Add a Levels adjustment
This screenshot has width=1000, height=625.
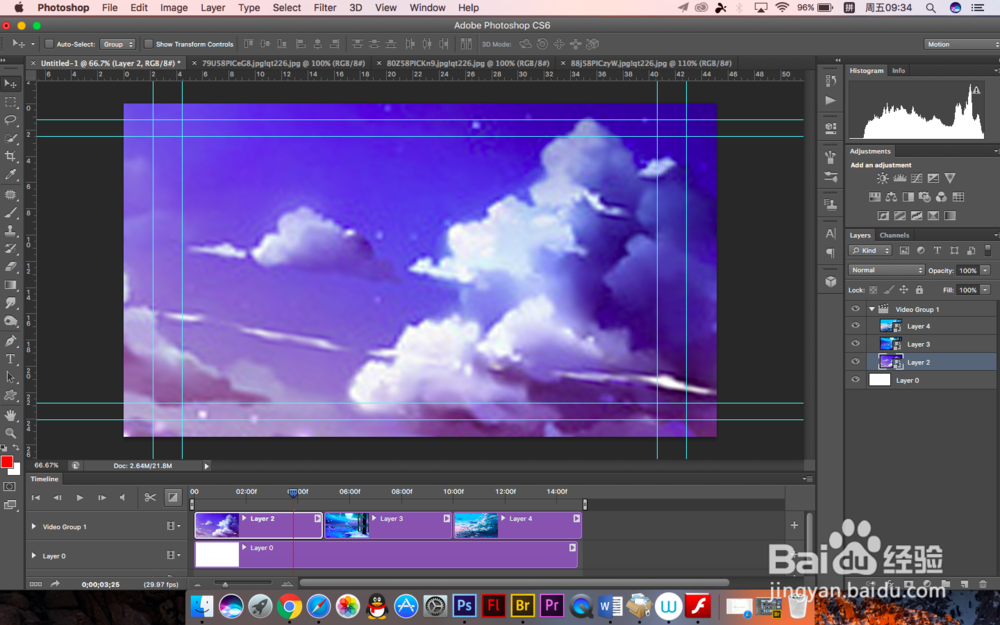click(x=899, y=179)
